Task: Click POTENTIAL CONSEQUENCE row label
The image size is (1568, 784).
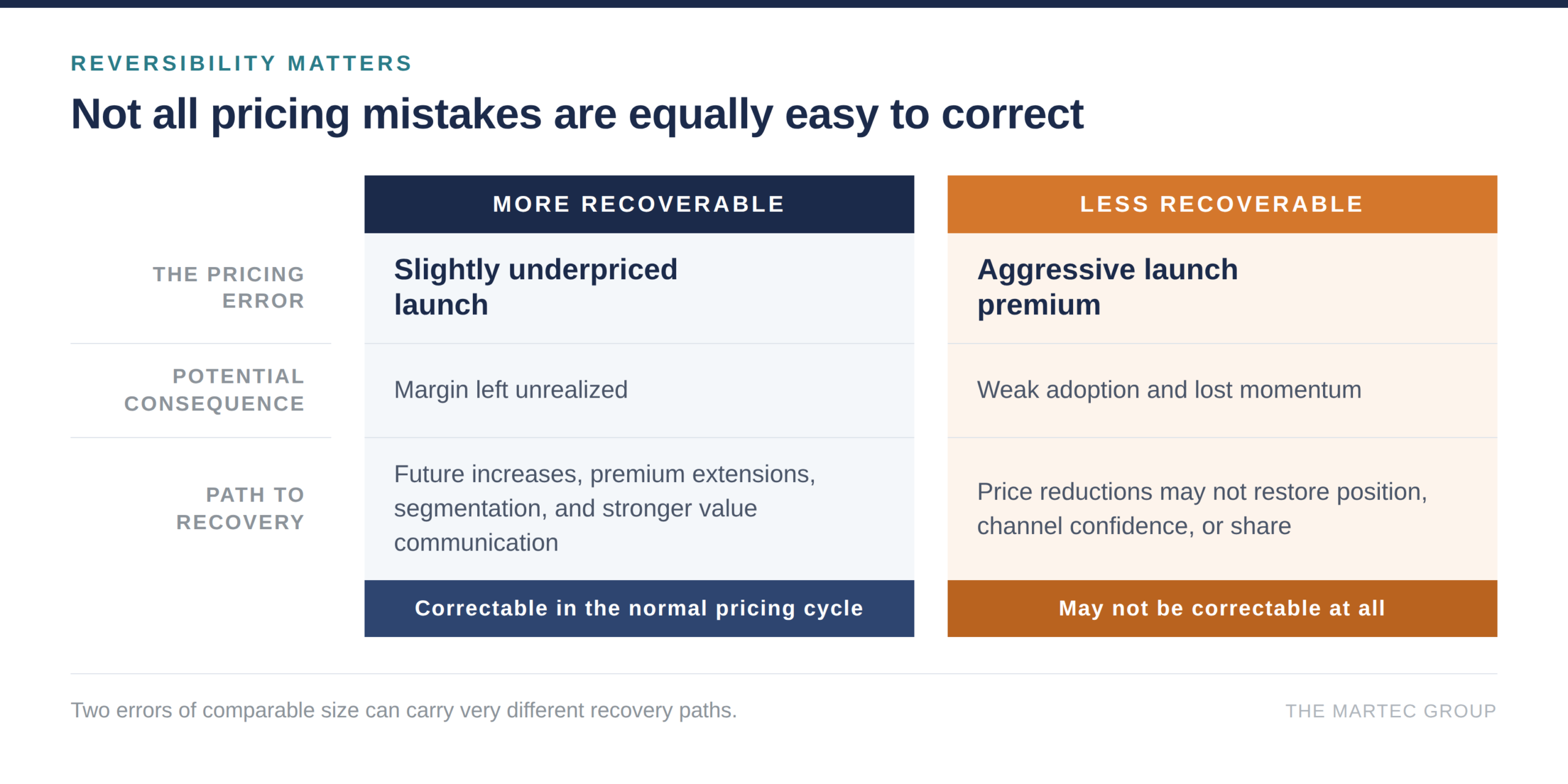Action: pyautogui.click(x=214, y=390)
